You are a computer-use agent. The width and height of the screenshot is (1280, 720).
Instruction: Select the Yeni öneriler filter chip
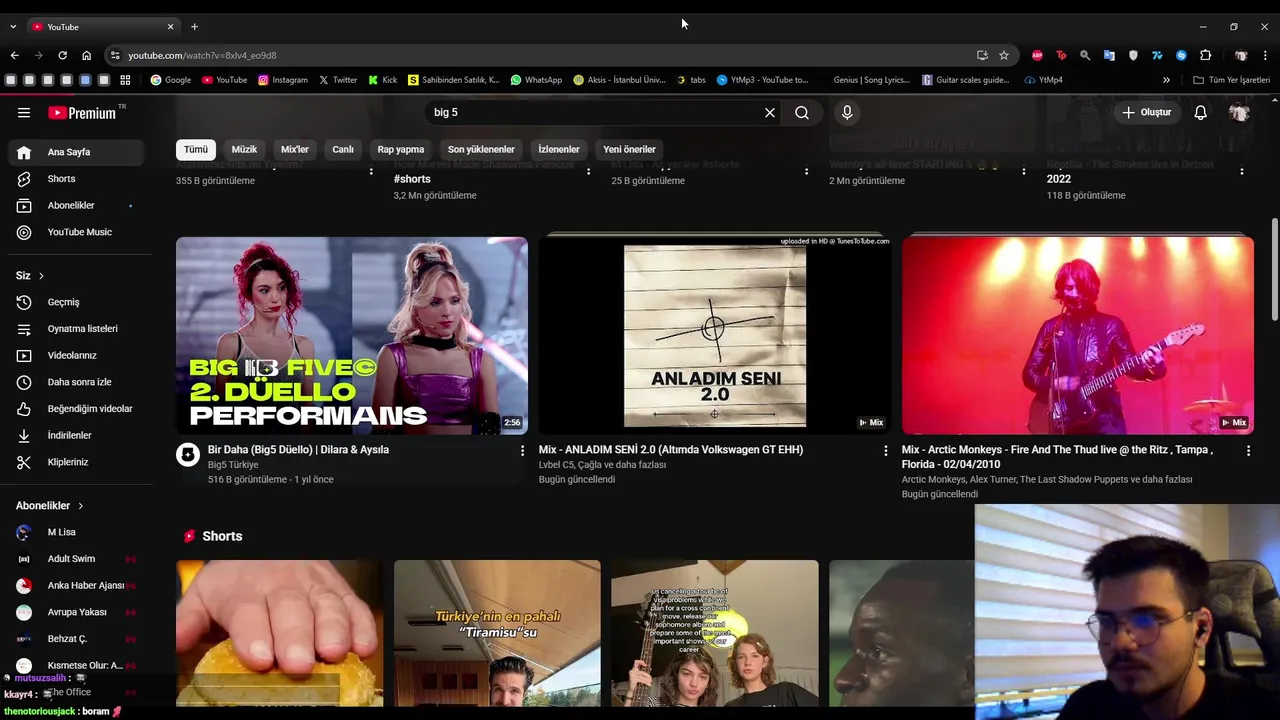coord(629,150)
